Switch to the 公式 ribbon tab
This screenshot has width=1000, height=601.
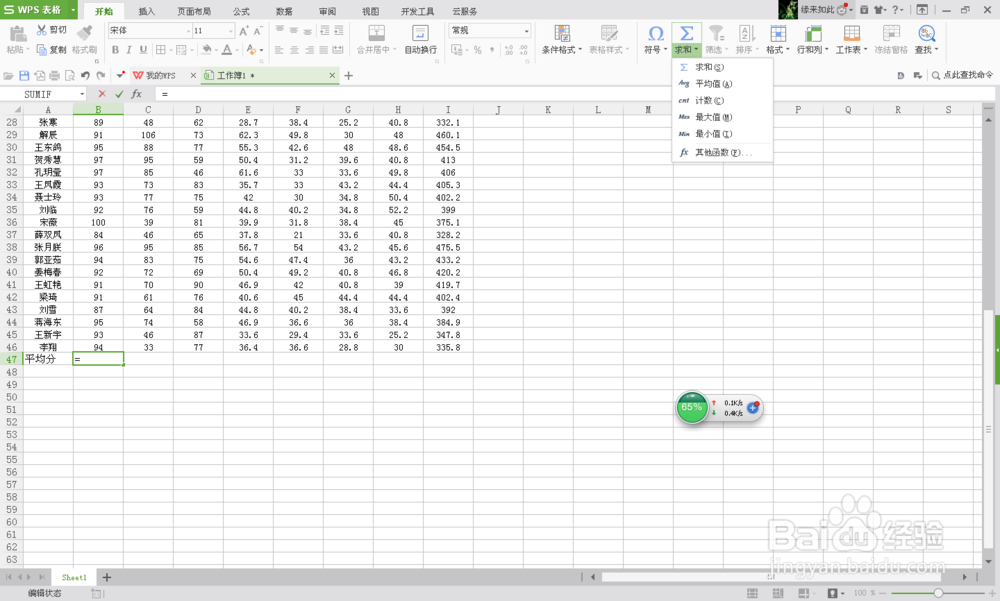(x=241, y=11)
